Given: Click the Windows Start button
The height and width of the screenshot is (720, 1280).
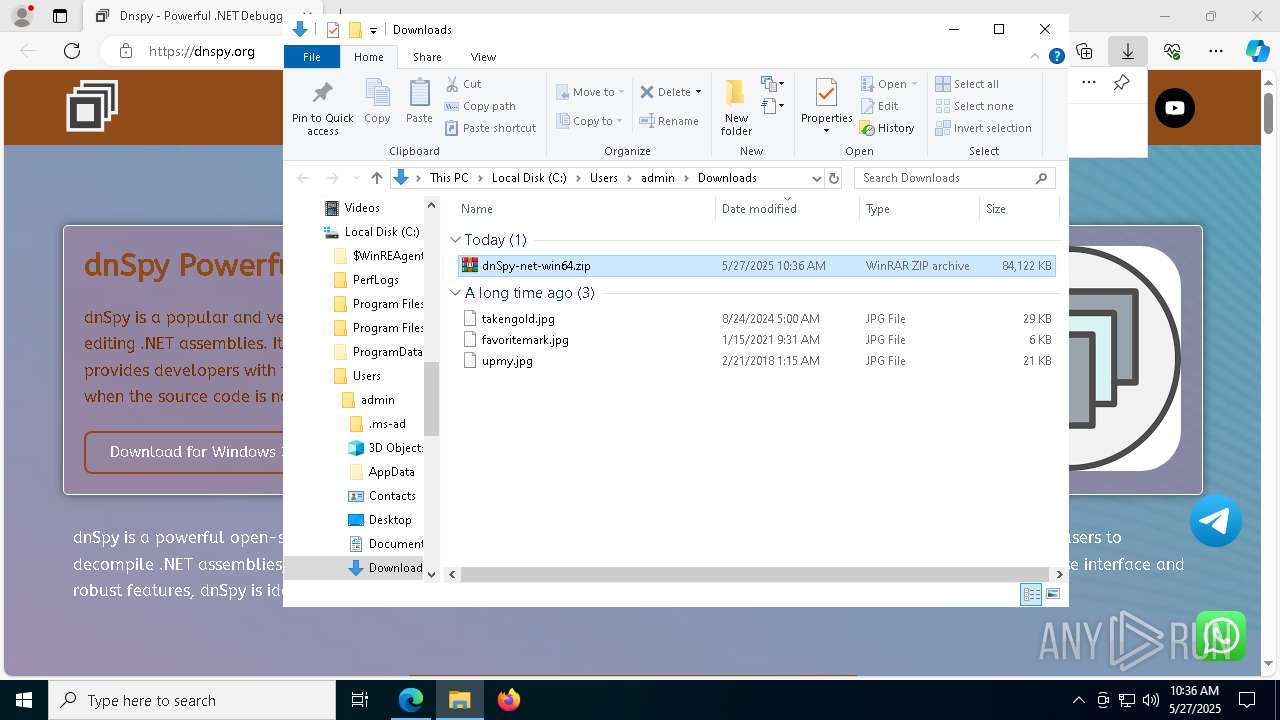Looking at the screenshot, I should pos(24,700).
